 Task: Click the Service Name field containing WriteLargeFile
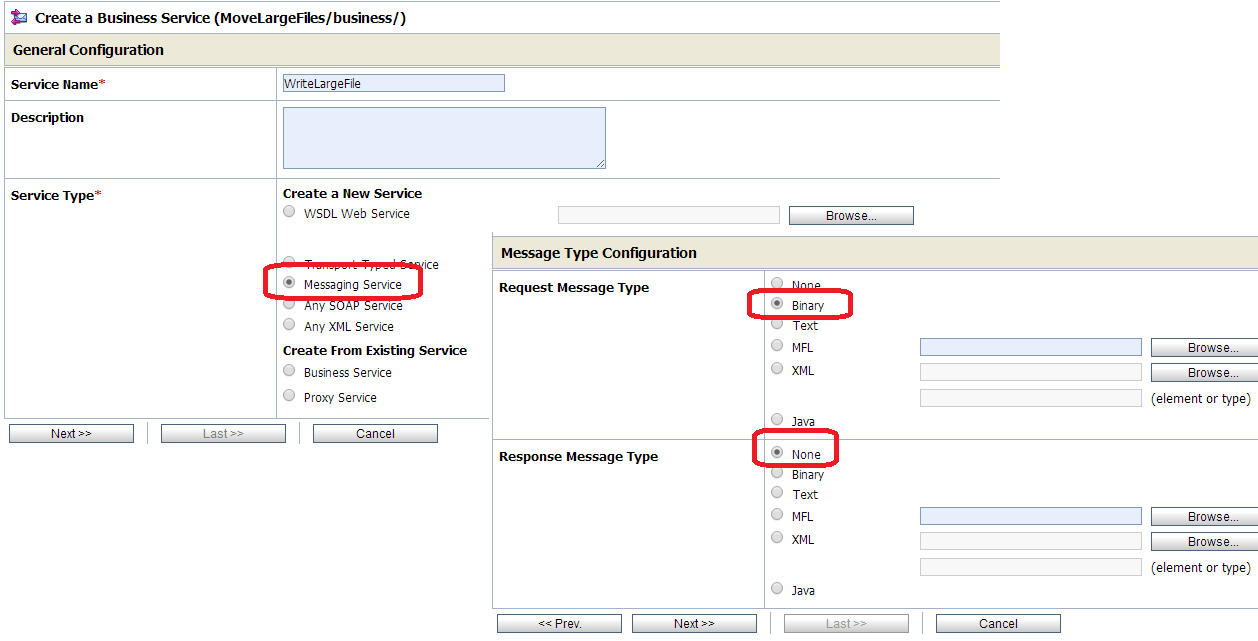coord(393,82)
